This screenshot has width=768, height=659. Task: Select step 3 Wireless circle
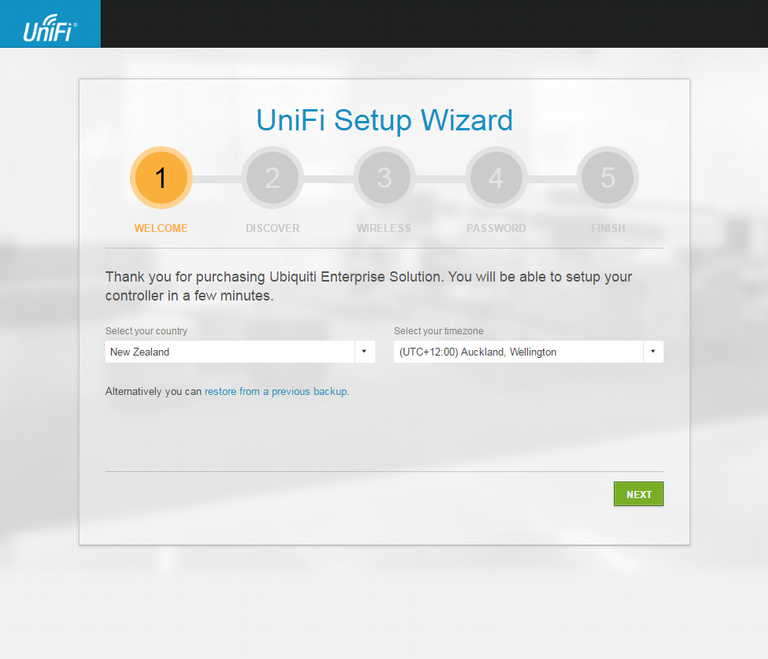tap(384, 177)
